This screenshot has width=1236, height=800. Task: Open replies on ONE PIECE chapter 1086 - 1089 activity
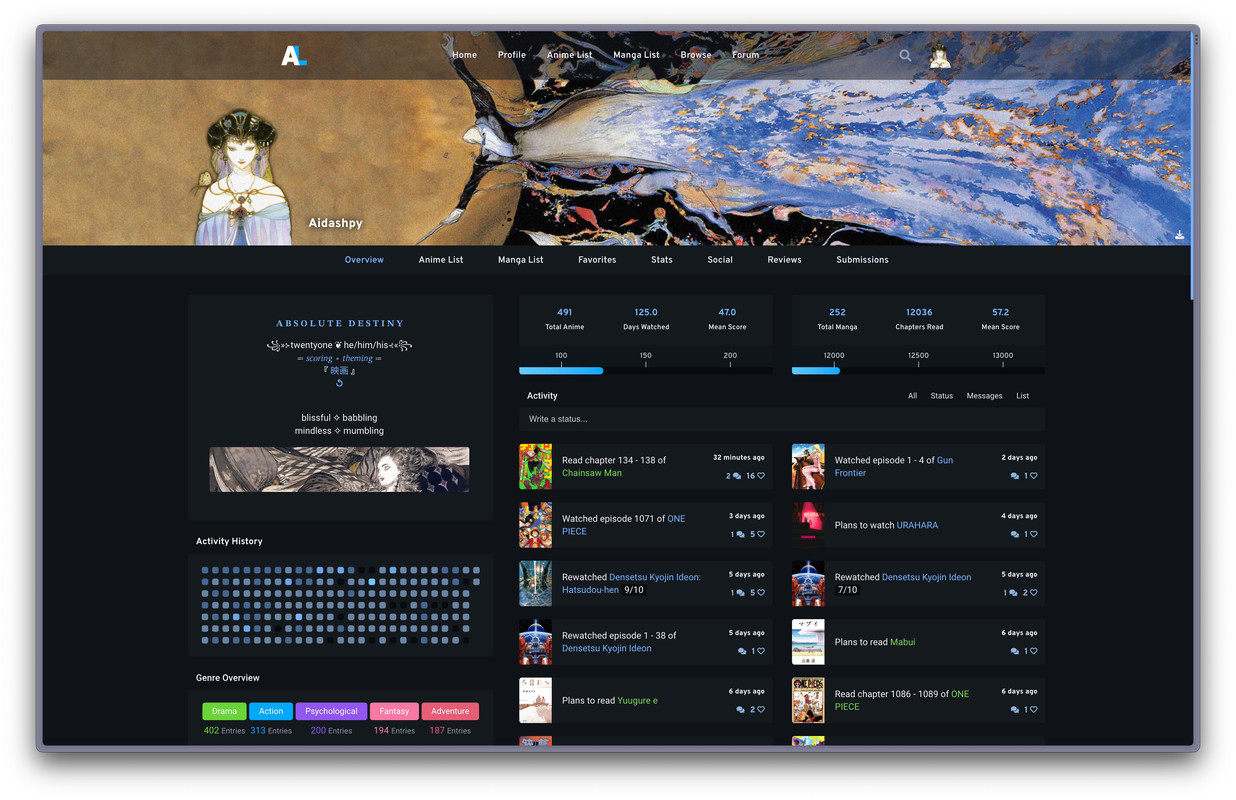[x=1015, y=710]
